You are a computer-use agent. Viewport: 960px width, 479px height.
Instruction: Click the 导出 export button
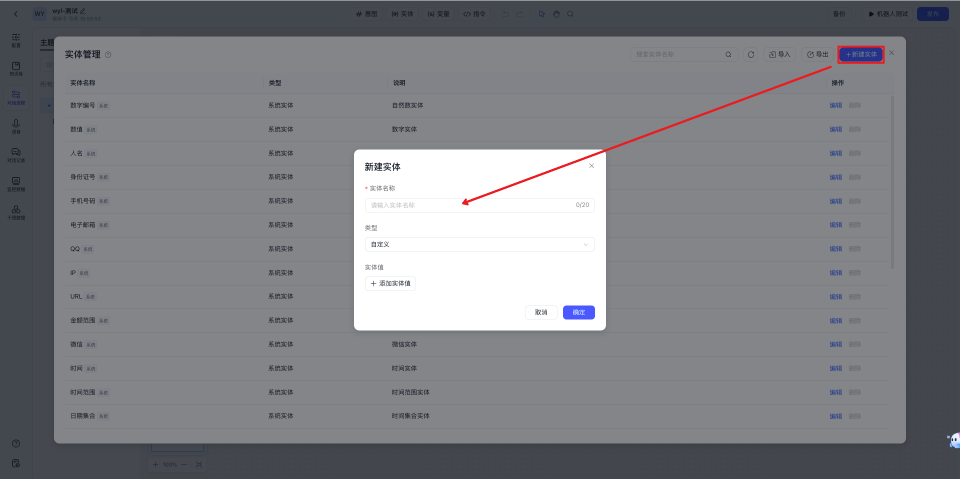coord(817,54)
